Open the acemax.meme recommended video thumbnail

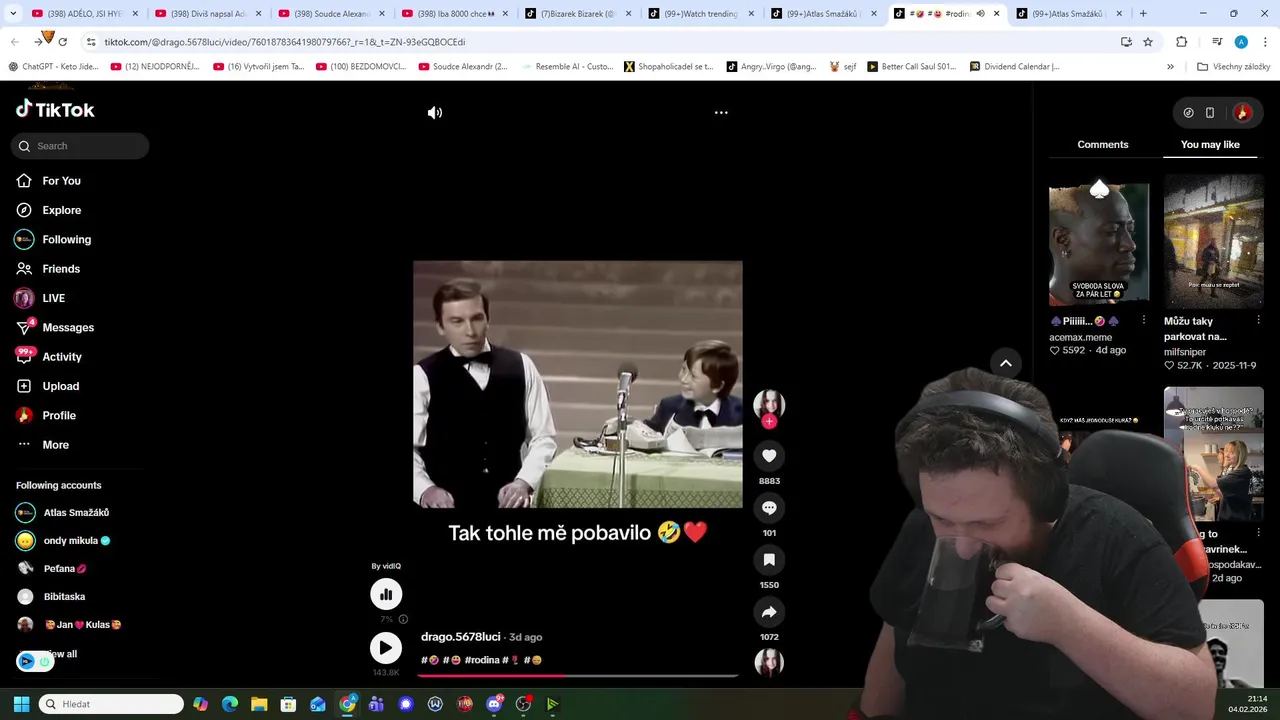tap(1099, 244)
